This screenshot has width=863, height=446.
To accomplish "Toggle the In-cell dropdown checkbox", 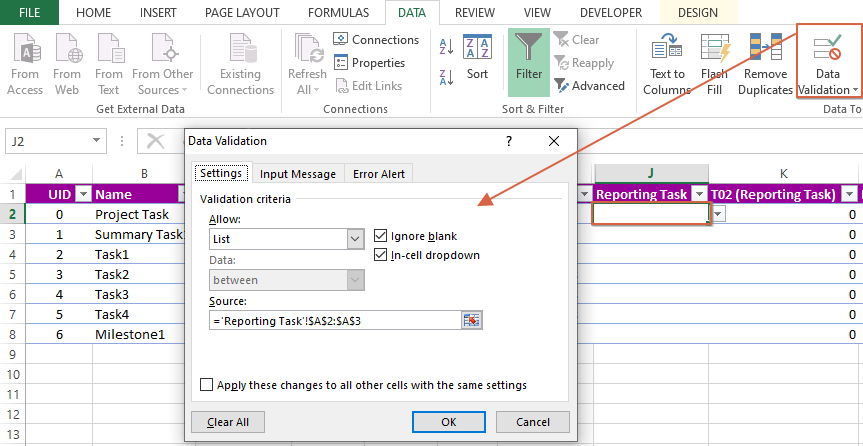I will tap(381, 255).
